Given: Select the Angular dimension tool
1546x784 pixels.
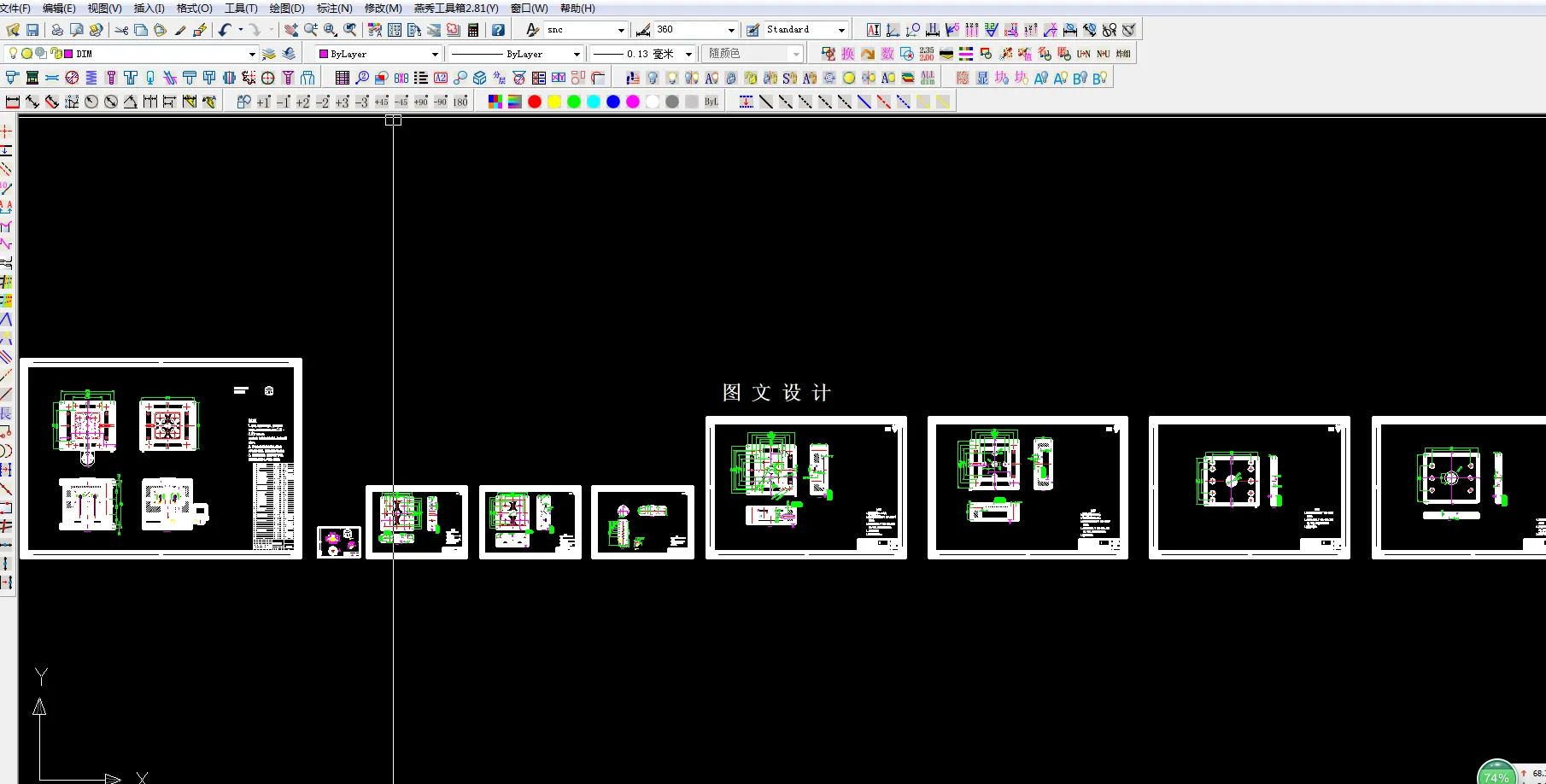Looking at the screenshot, I should (131, 102).
